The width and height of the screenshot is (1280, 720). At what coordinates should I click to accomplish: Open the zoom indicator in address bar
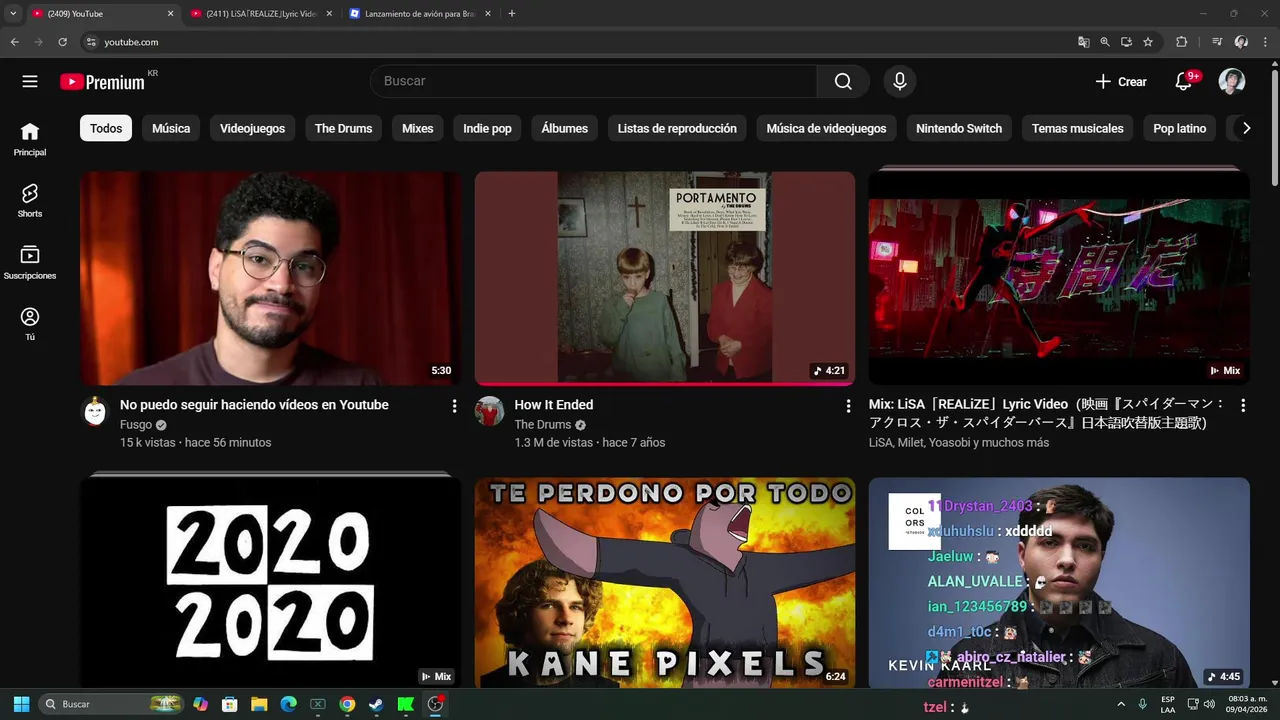(x=1105, y=42)
